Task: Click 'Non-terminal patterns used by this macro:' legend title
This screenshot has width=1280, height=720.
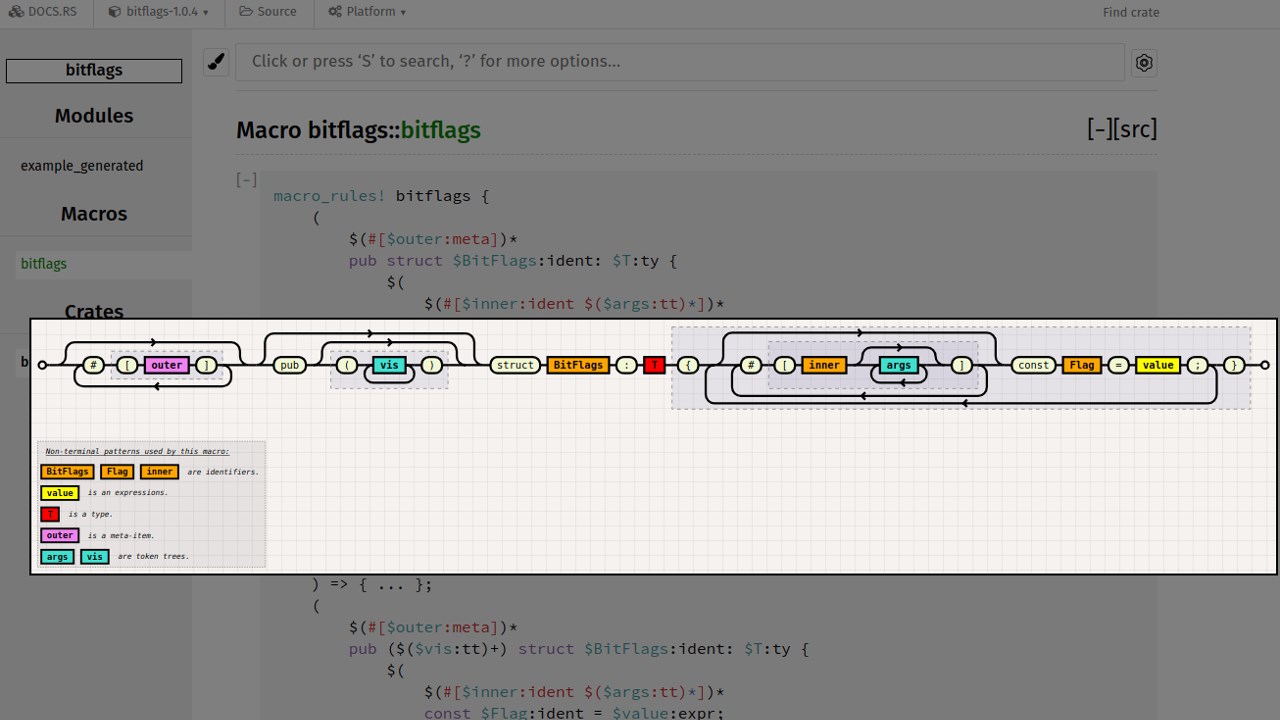Action: point(138,452)
